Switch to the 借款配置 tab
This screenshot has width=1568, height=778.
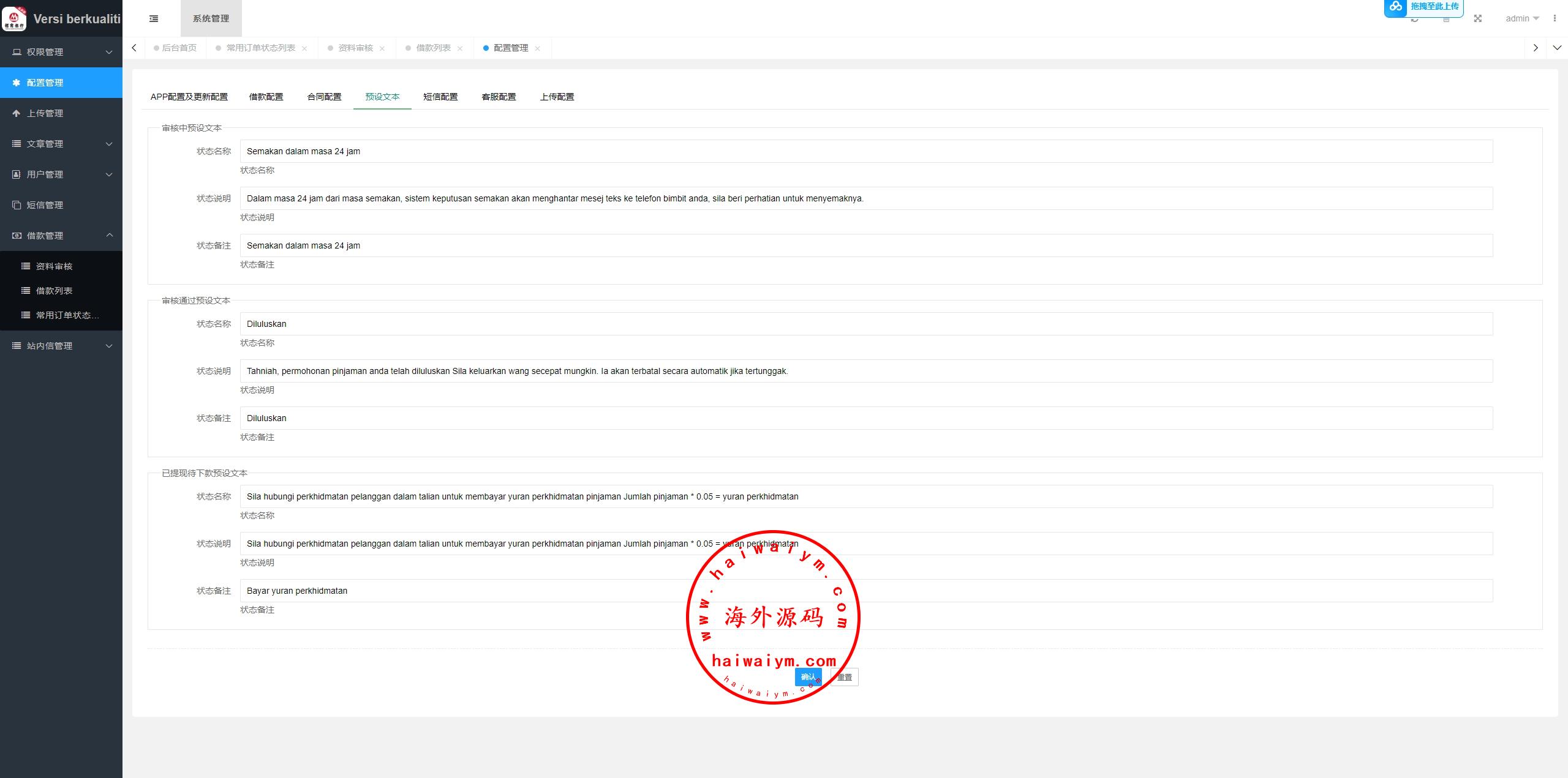(266, 97)
